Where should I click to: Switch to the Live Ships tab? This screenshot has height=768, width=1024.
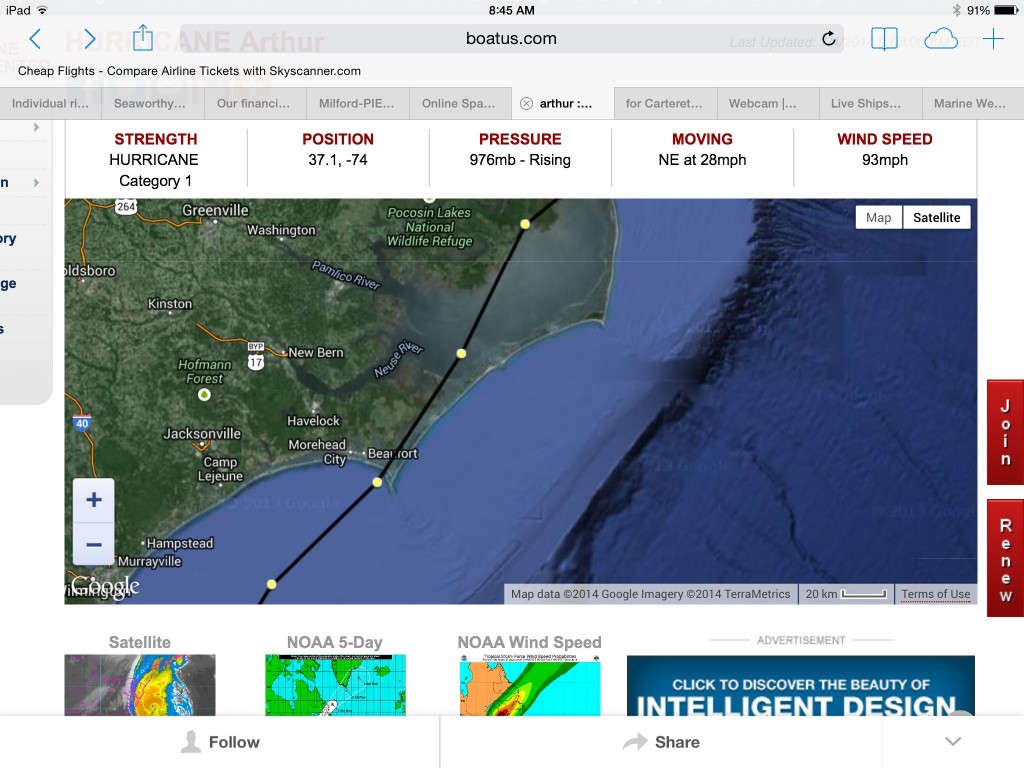pyautogui.click(x=865, y=103)
